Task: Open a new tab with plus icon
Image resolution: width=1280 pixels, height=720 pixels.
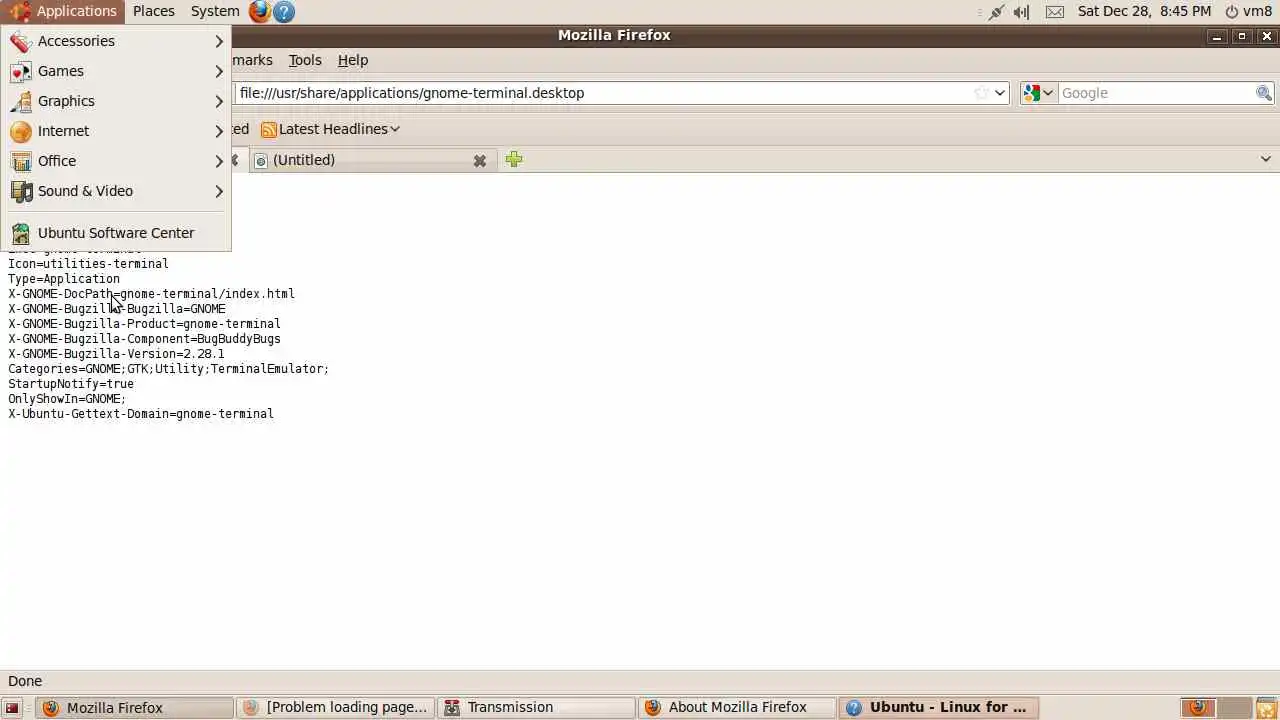Action: tap(514, 159)
